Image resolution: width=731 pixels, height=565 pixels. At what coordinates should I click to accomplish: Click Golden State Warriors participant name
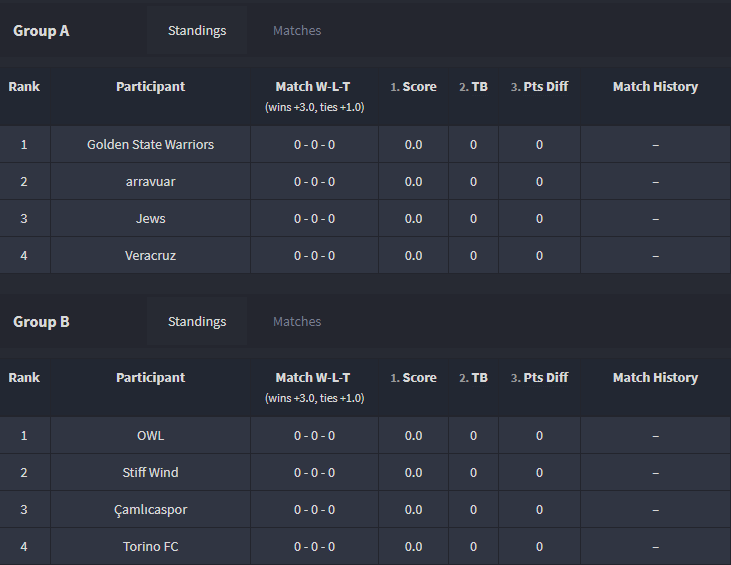[x=150, y=145]
